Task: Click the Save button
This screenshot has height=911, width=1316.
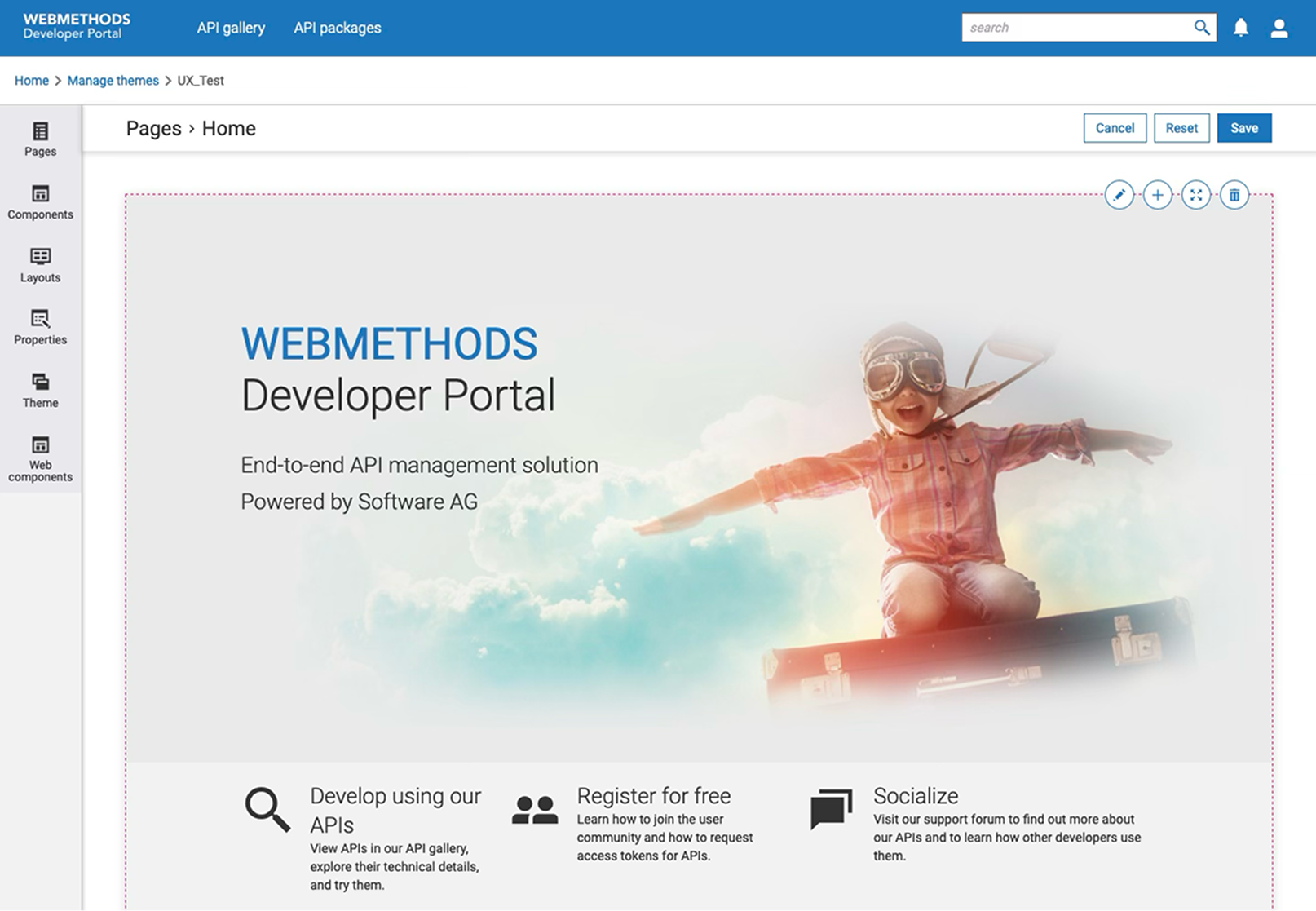Action: point(1244,128)
